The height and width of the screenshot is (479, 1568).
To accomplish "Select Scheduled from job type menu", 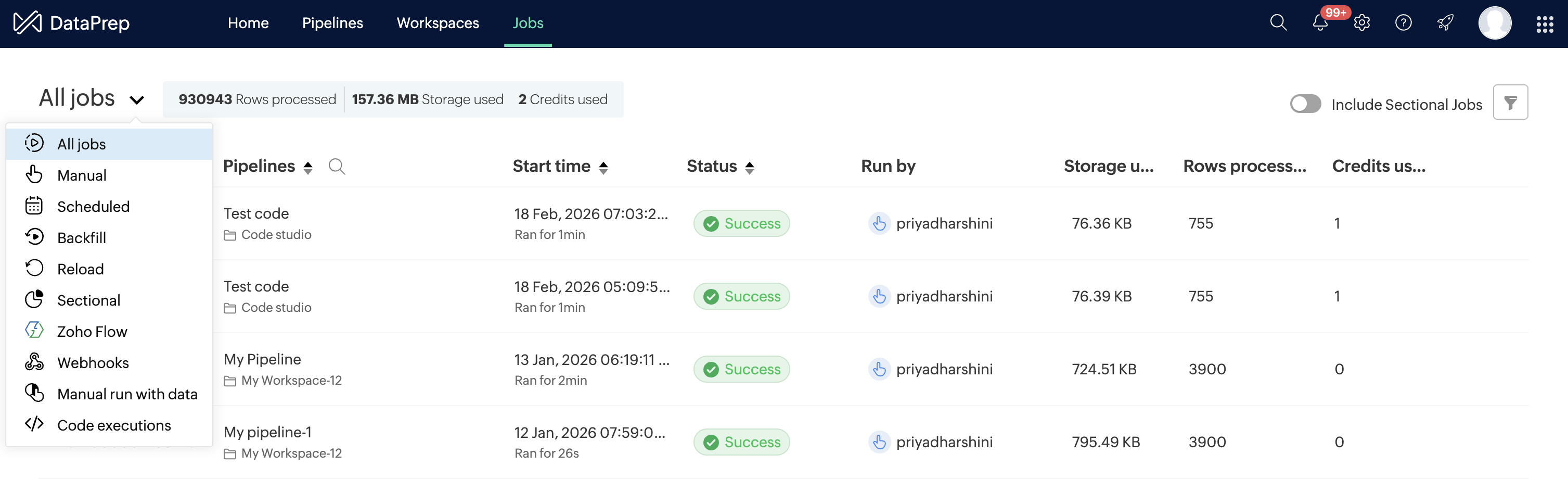I will click(93, 207).
